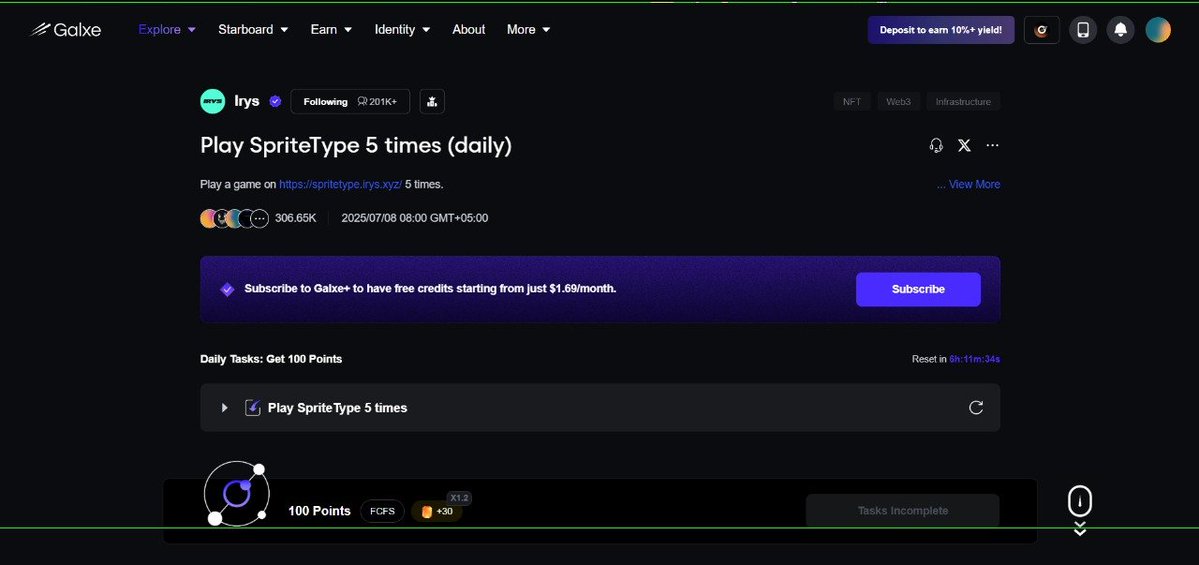Select the NFT tag
1199x565 pixels.
[x=852, y=102]
